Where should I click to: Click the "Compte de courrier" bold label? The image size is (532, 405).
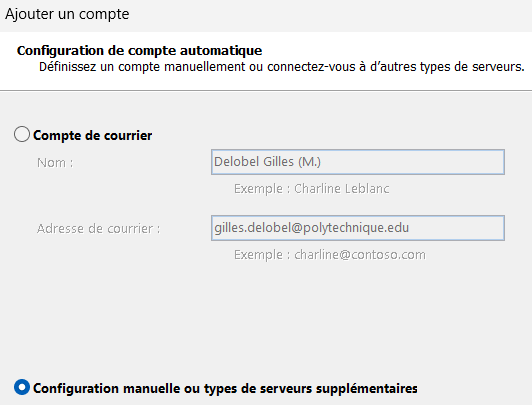coord(92,135)
